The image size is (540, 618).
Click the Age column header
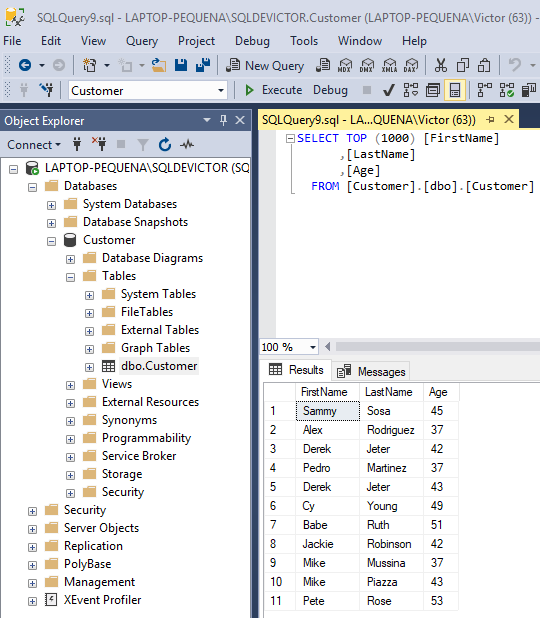441,392
